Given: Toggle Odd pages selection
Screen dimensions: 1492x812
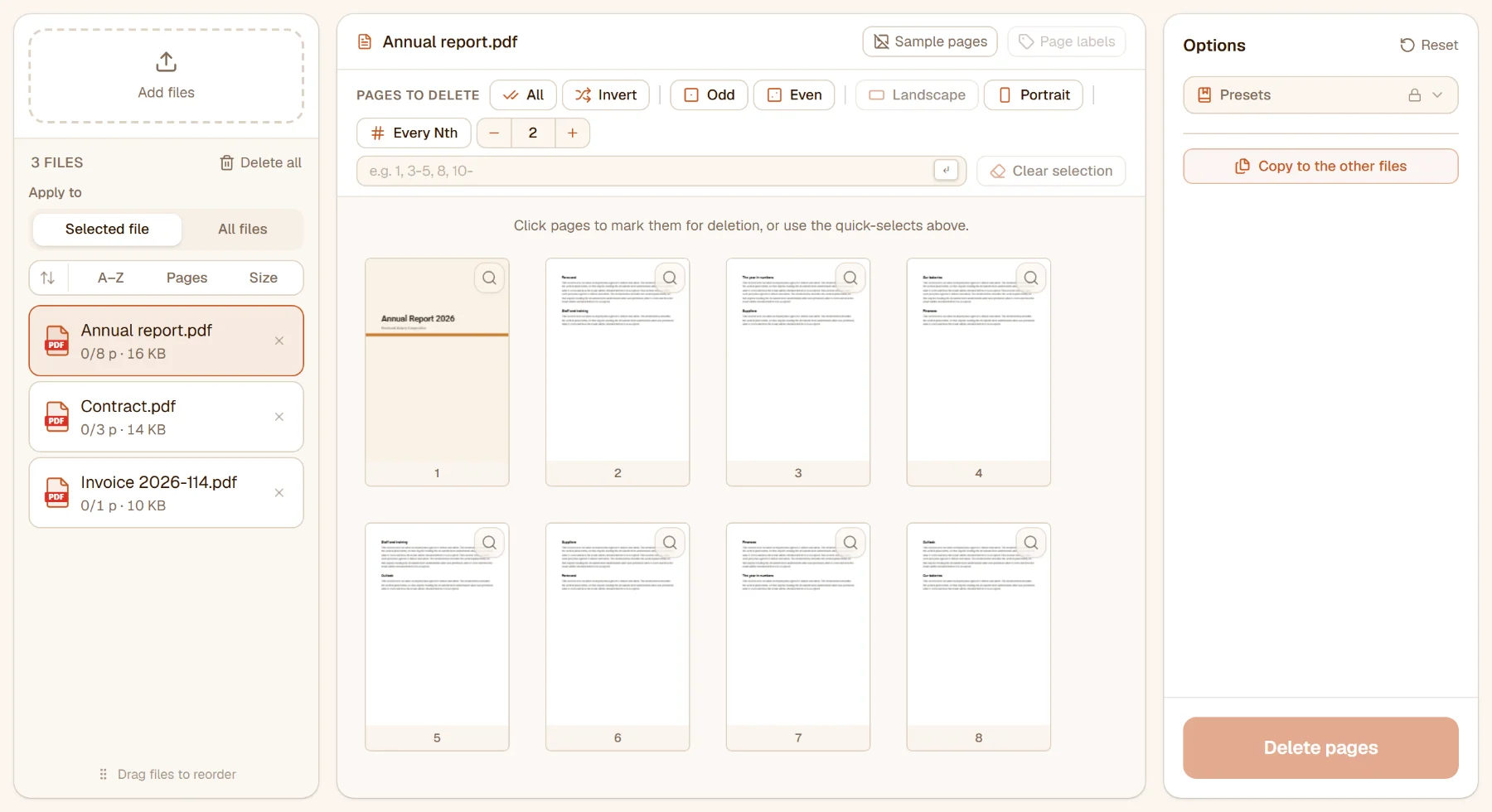Looking at the screenshot, I should pos(710,95).
